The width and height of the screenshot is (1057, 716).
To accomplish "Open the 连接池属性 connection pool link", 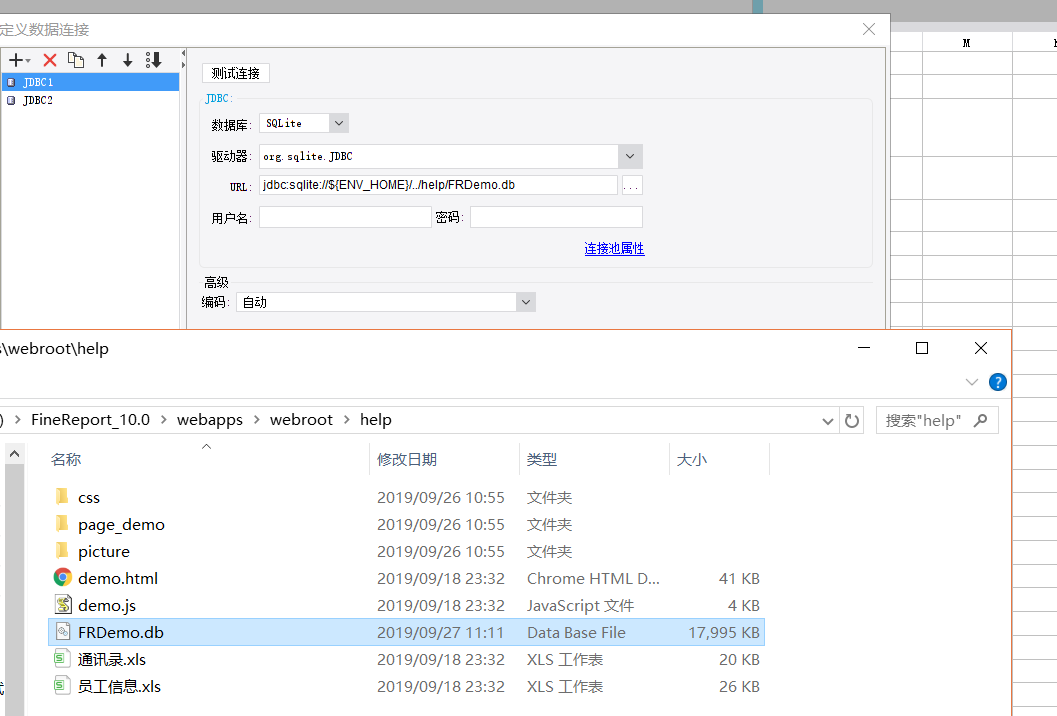I will (614, 249).
